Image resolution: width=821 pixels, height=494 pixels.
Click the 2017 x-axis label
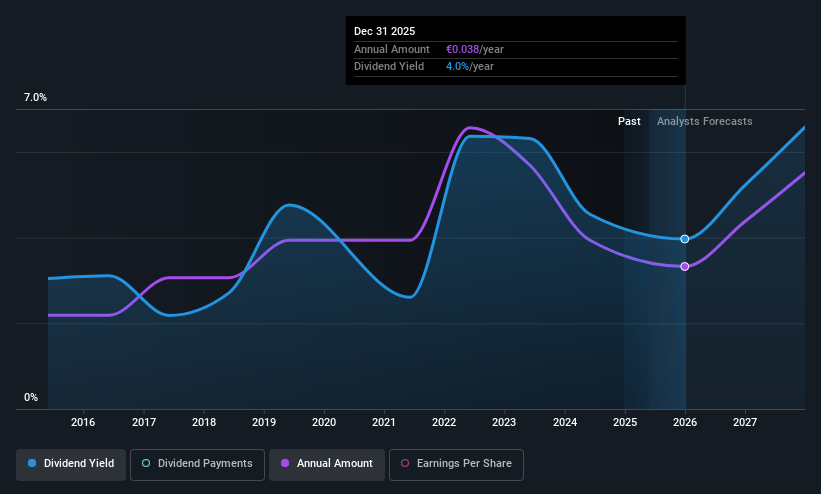(143, 422)
